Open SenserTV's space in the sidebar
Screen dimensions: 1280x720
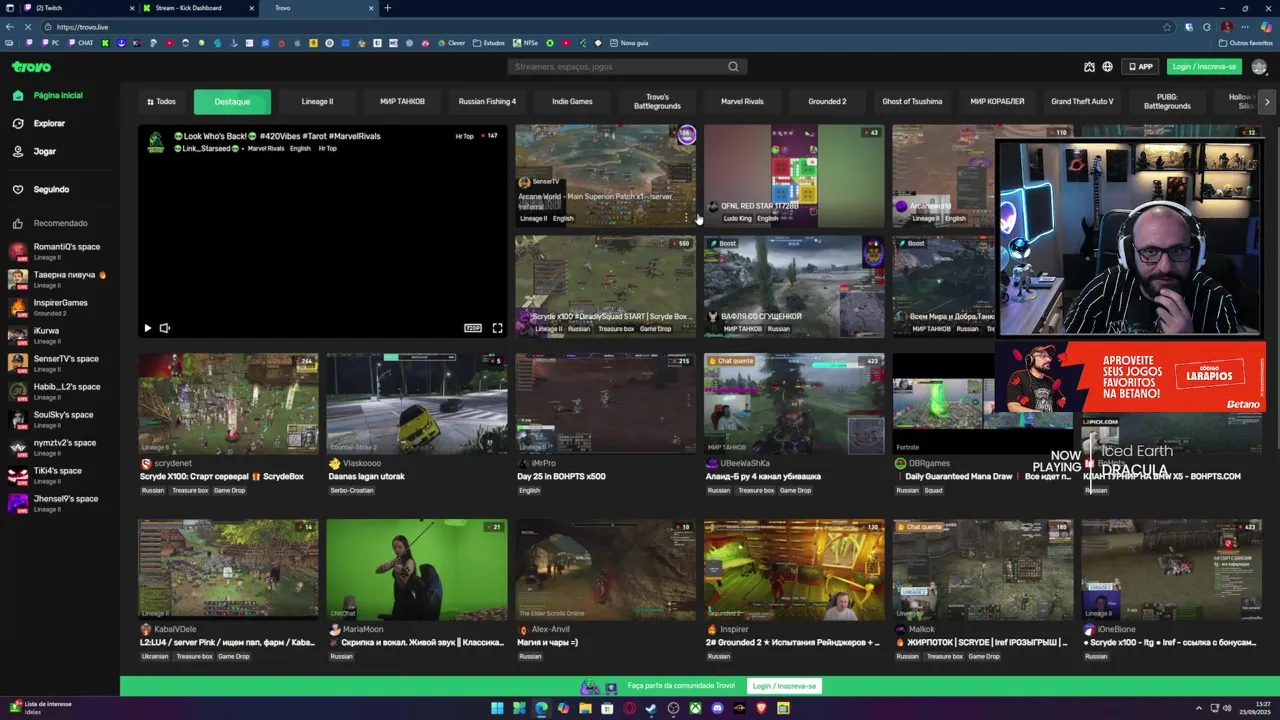coord(58,363)
